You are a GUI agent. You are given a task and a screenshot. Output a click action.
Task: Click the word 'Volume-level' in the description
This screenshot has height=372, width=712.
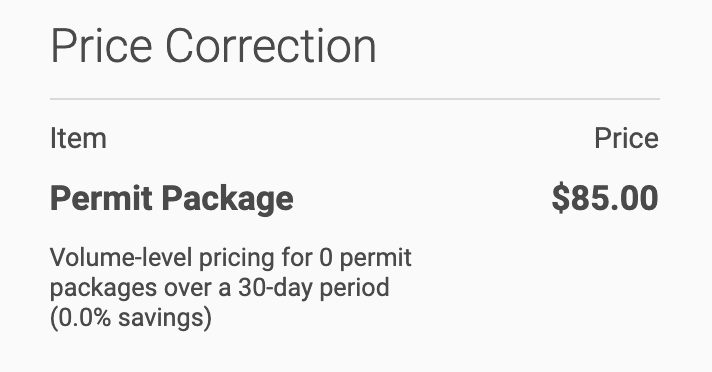pos(121,258)
